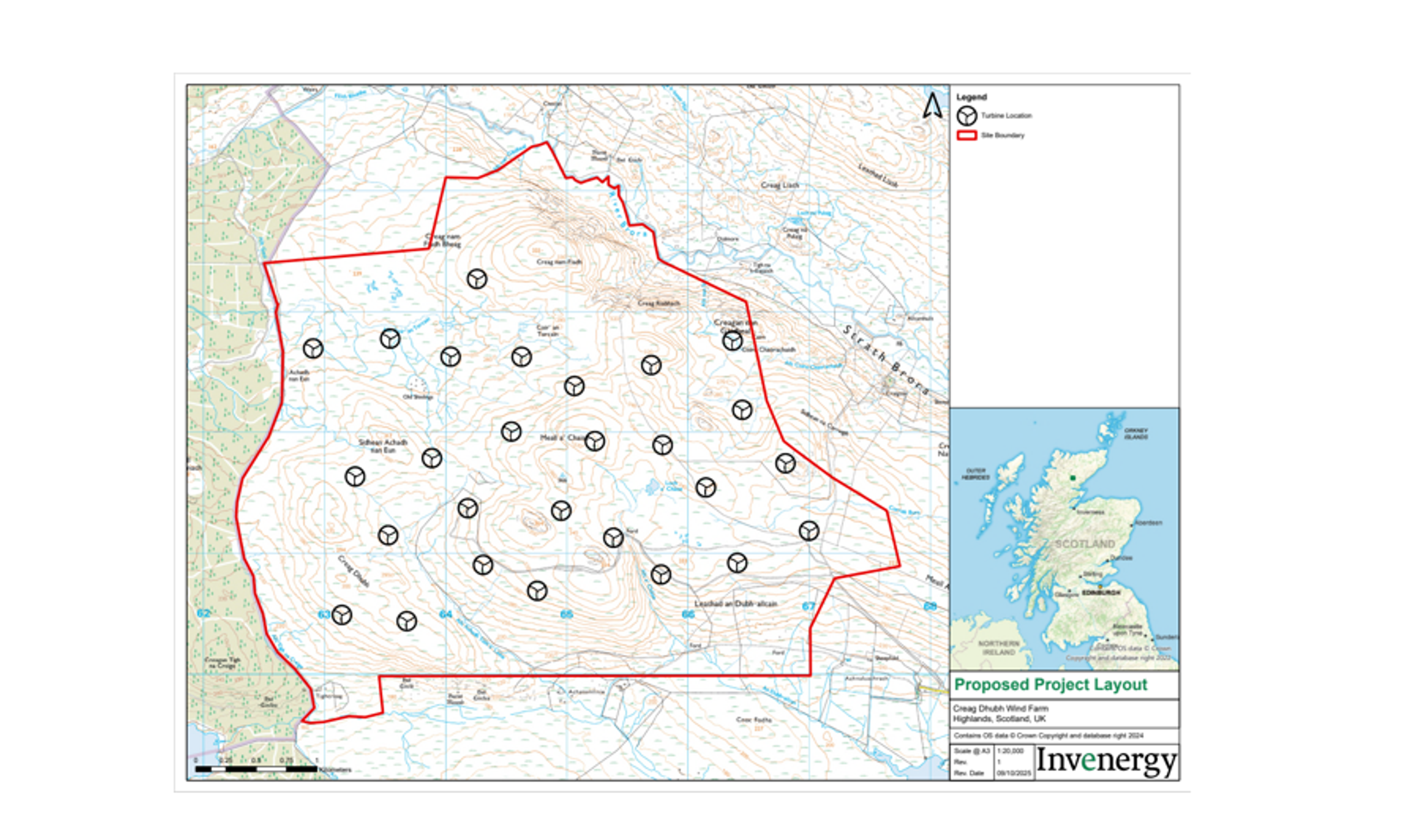
Task: Click the Leadhad an Dubh-allcain map label
Action: [x=735, y=604]
